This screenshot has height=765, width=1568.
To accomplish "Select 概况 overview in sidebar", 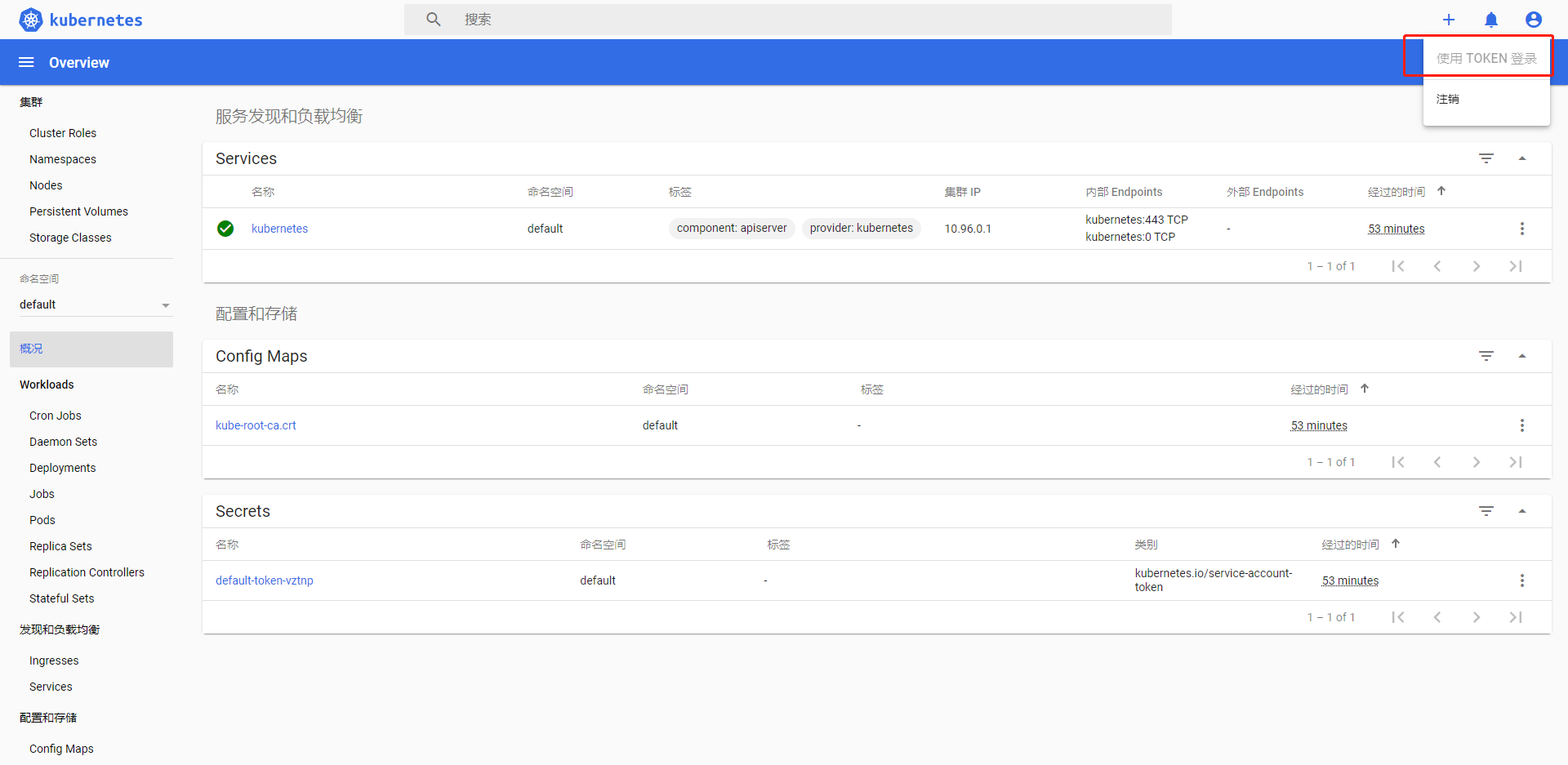I will coord(91,349).
